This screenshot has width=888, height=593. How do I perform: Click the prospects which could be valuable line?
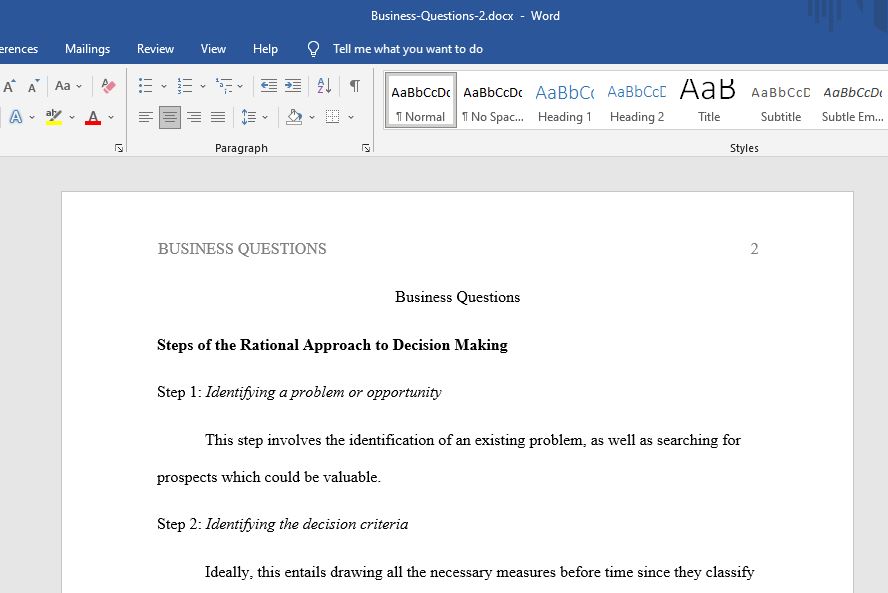268,477
